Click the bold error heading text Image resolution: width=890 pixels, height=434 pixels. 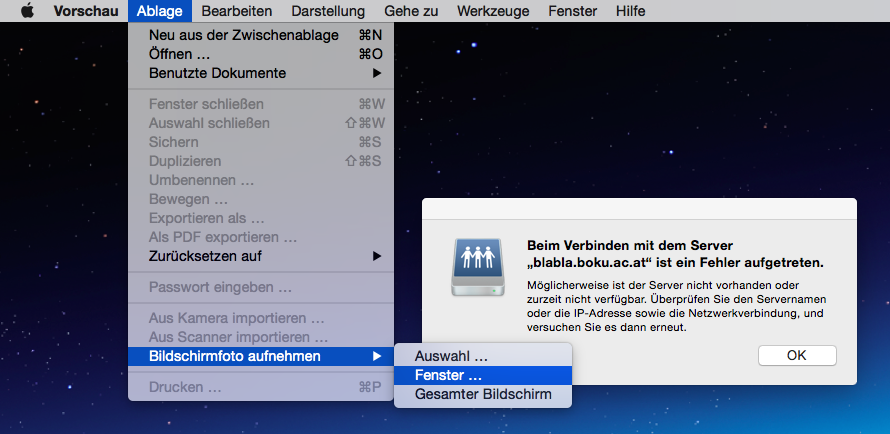coord(675,254)
